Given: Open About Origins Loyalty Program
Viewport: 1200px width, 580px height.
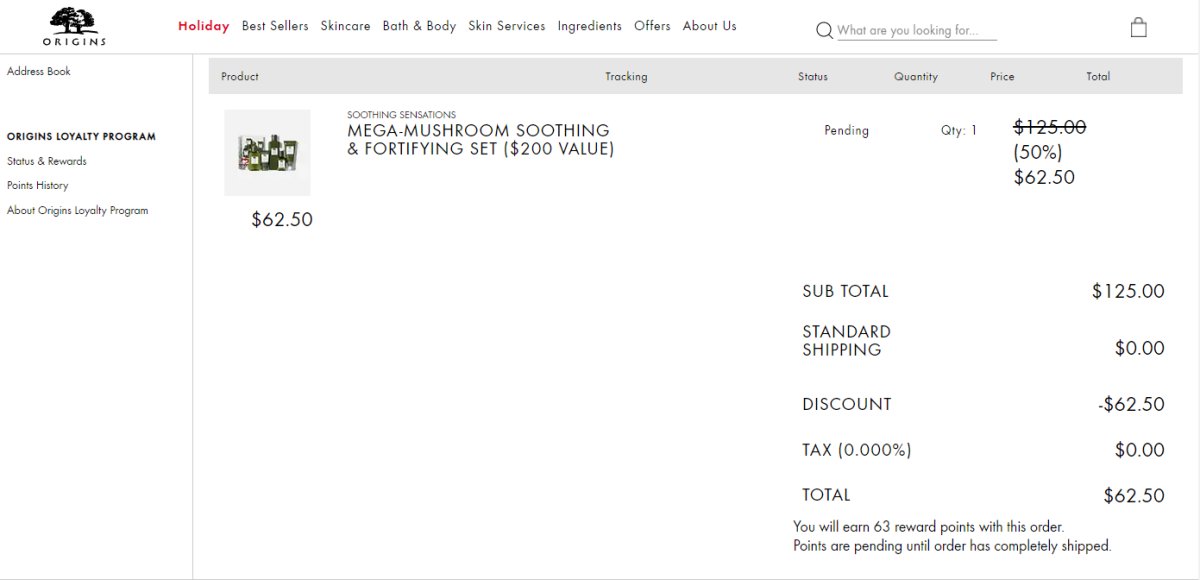Looking at the screenshot, I should coord(77,210).
